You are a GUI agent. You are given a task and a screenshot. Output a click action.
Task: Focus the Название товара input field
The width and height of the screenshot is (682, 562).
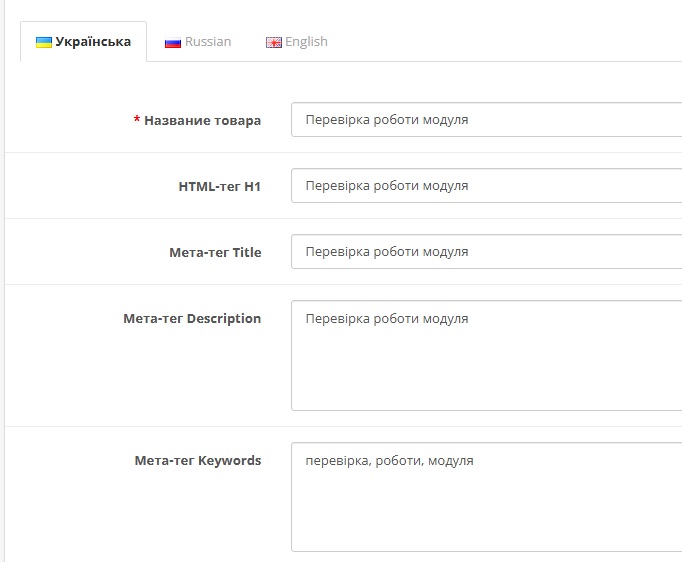click(x=486, y=120)
